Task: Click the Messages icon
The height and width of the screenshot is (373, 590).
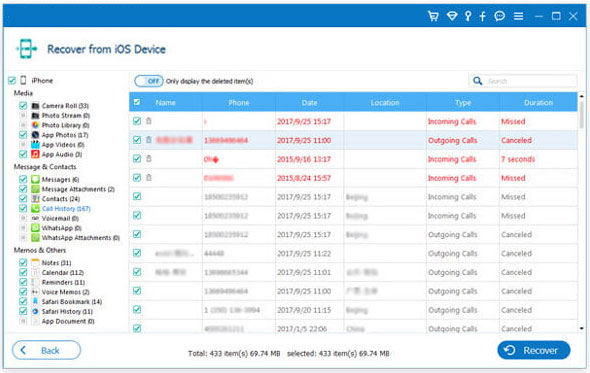Action: pyautogui.click(x=35, y=179)
